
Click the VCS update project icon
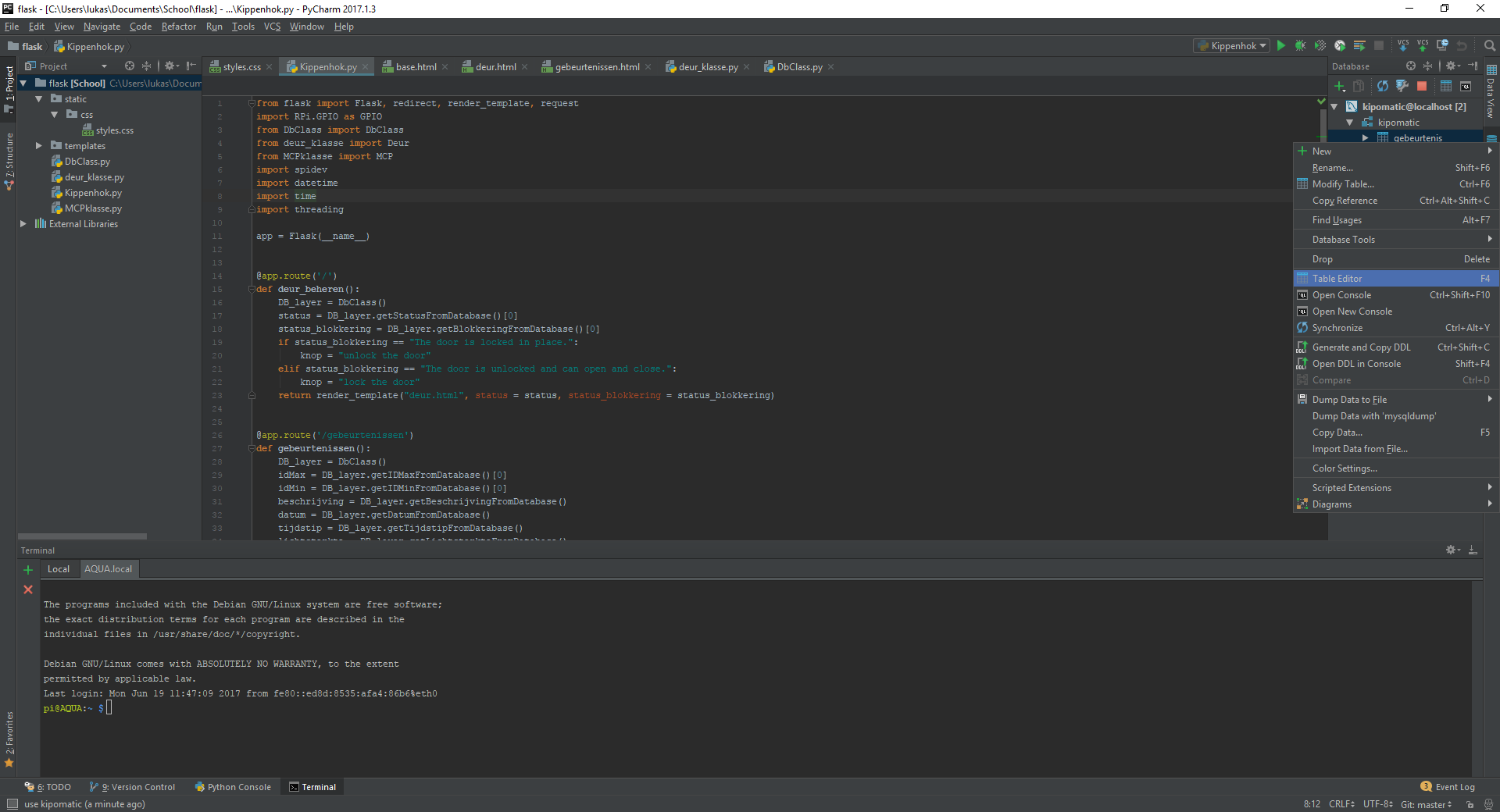click(1403, 46)
